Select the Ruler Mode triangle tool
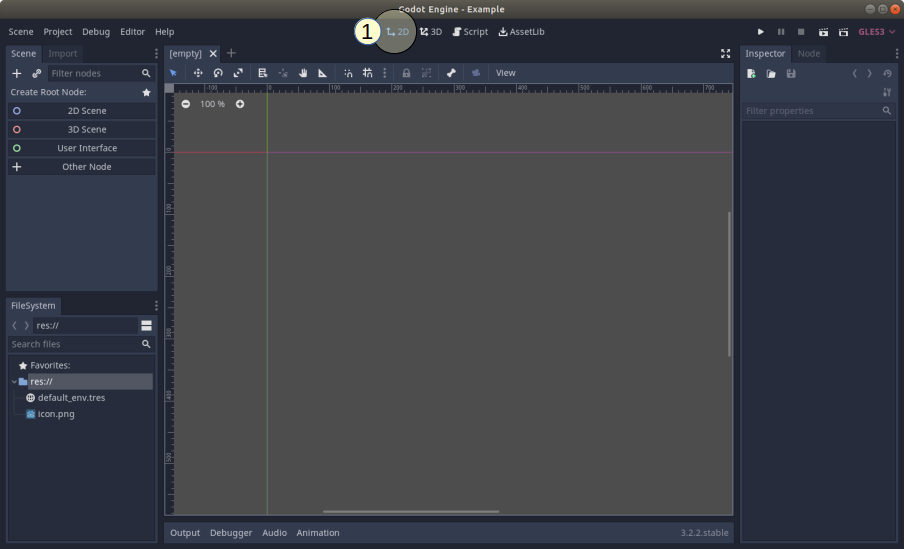Viewport: 910px width, 549px height. [323, 73]
